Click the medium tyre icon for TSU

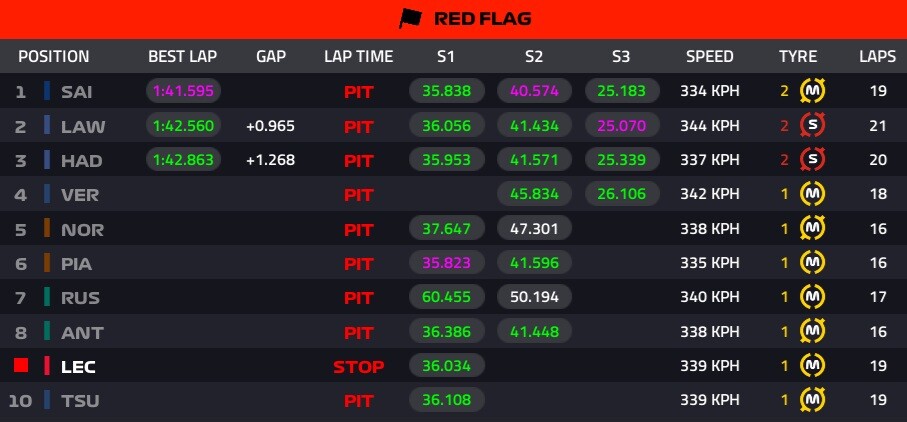814,400
